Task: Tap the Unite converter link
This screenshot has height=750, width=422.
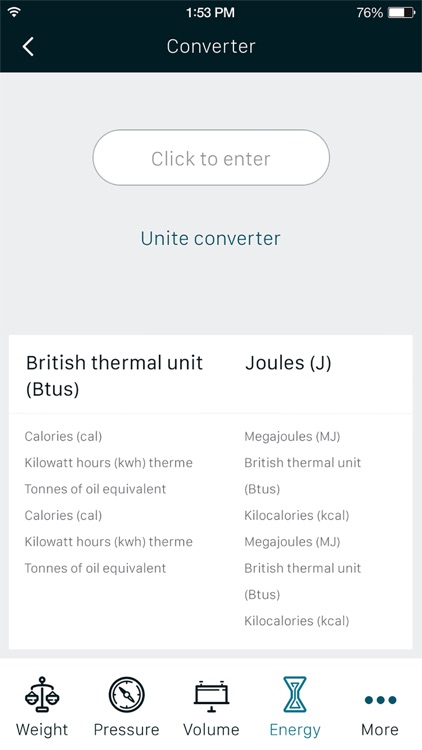Action: 211,238
